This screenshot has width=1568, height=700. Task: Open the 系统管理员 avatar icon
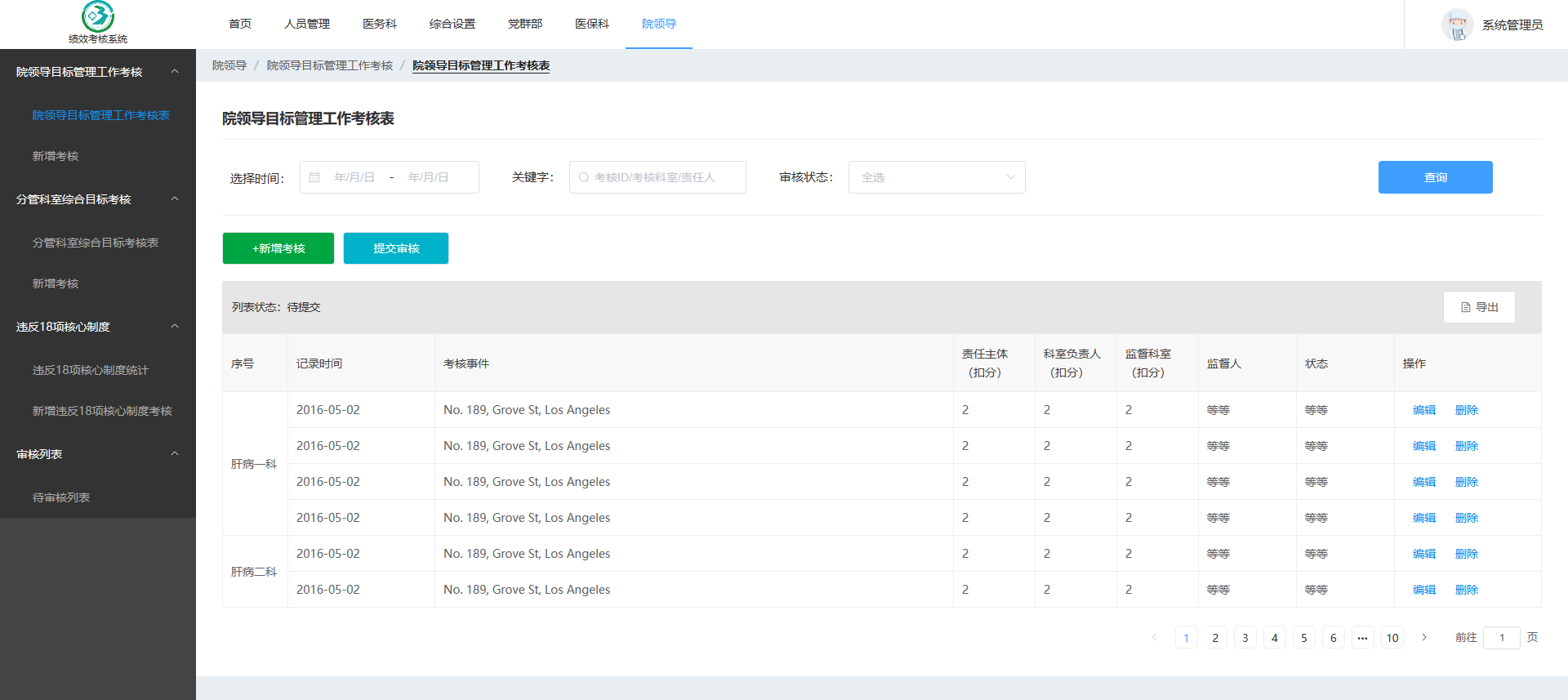pos(1458,25)
